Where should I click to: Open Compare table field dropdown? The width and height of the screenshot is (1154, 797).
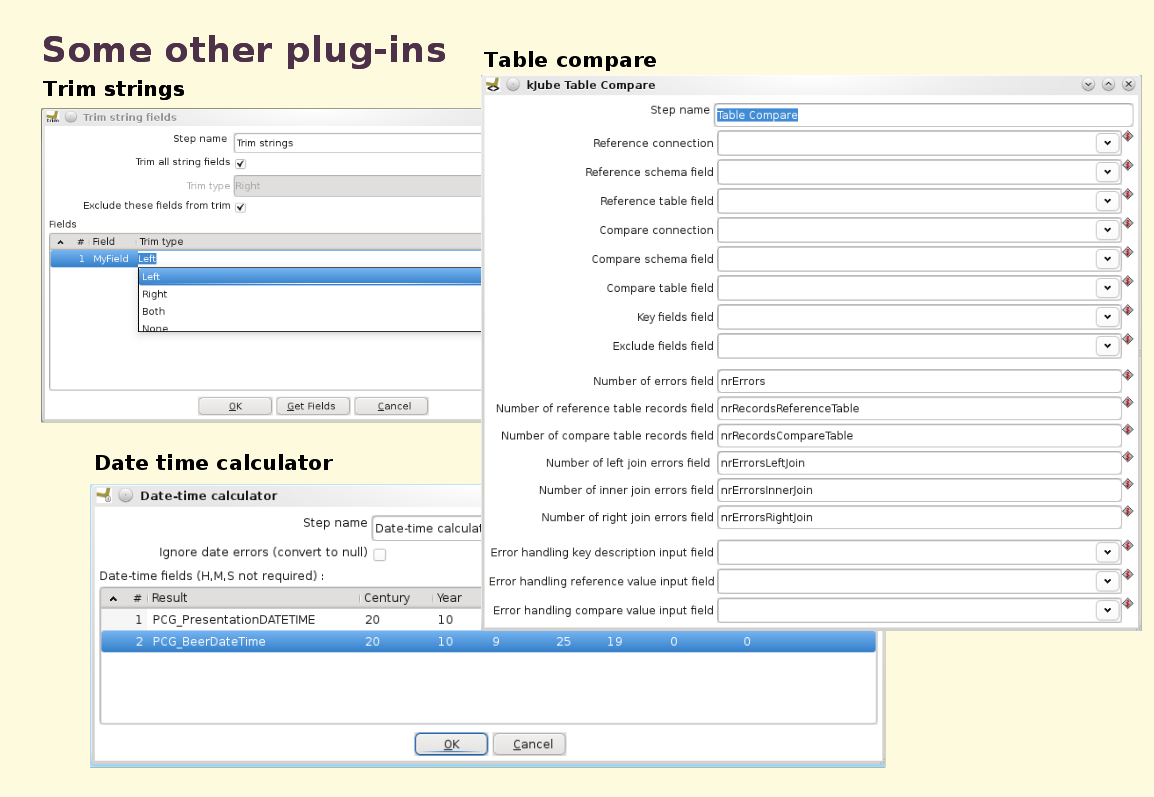pos(1108,288)
